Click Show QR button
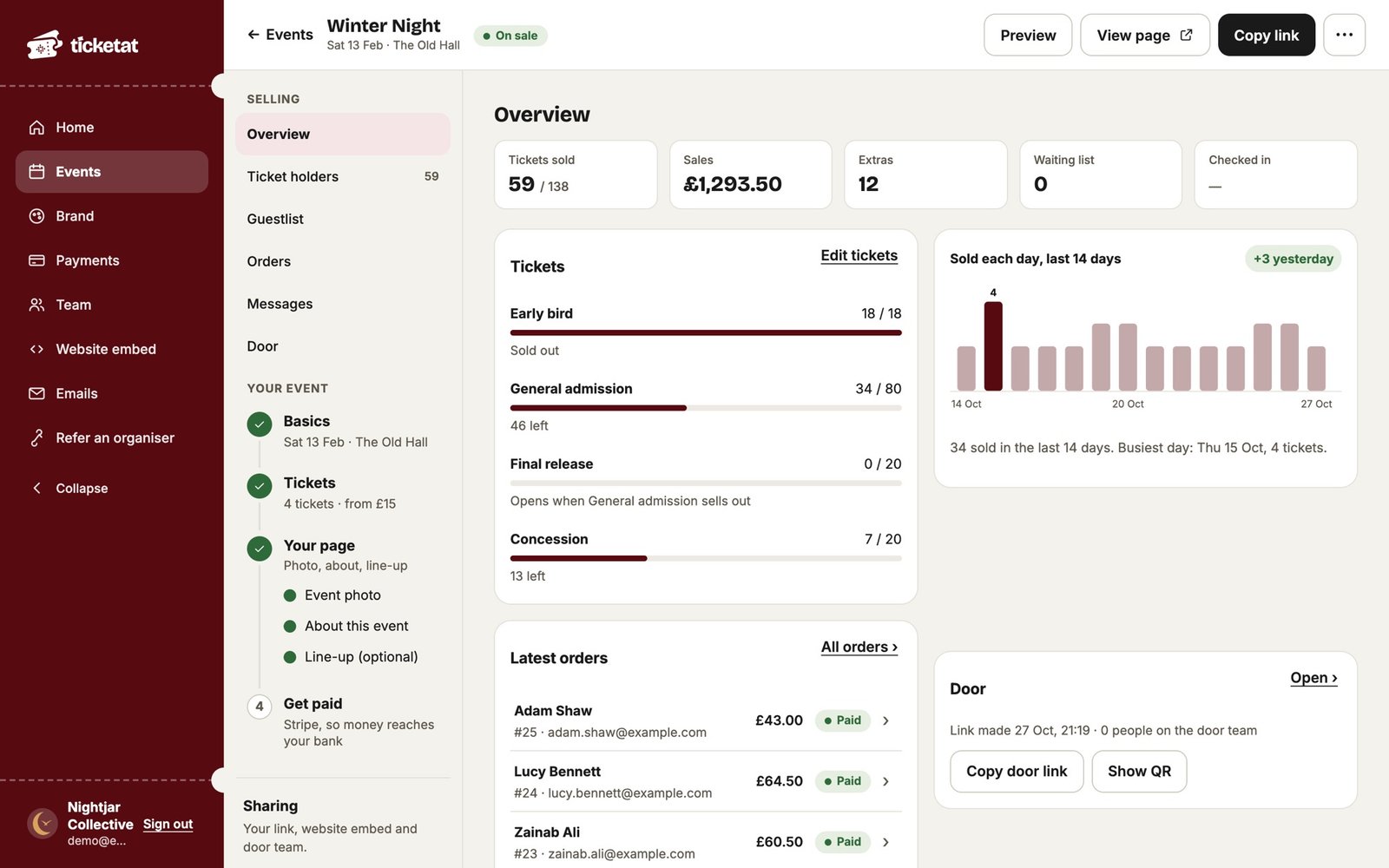This screenshot has height=868, width=1389. [1139, 772]
